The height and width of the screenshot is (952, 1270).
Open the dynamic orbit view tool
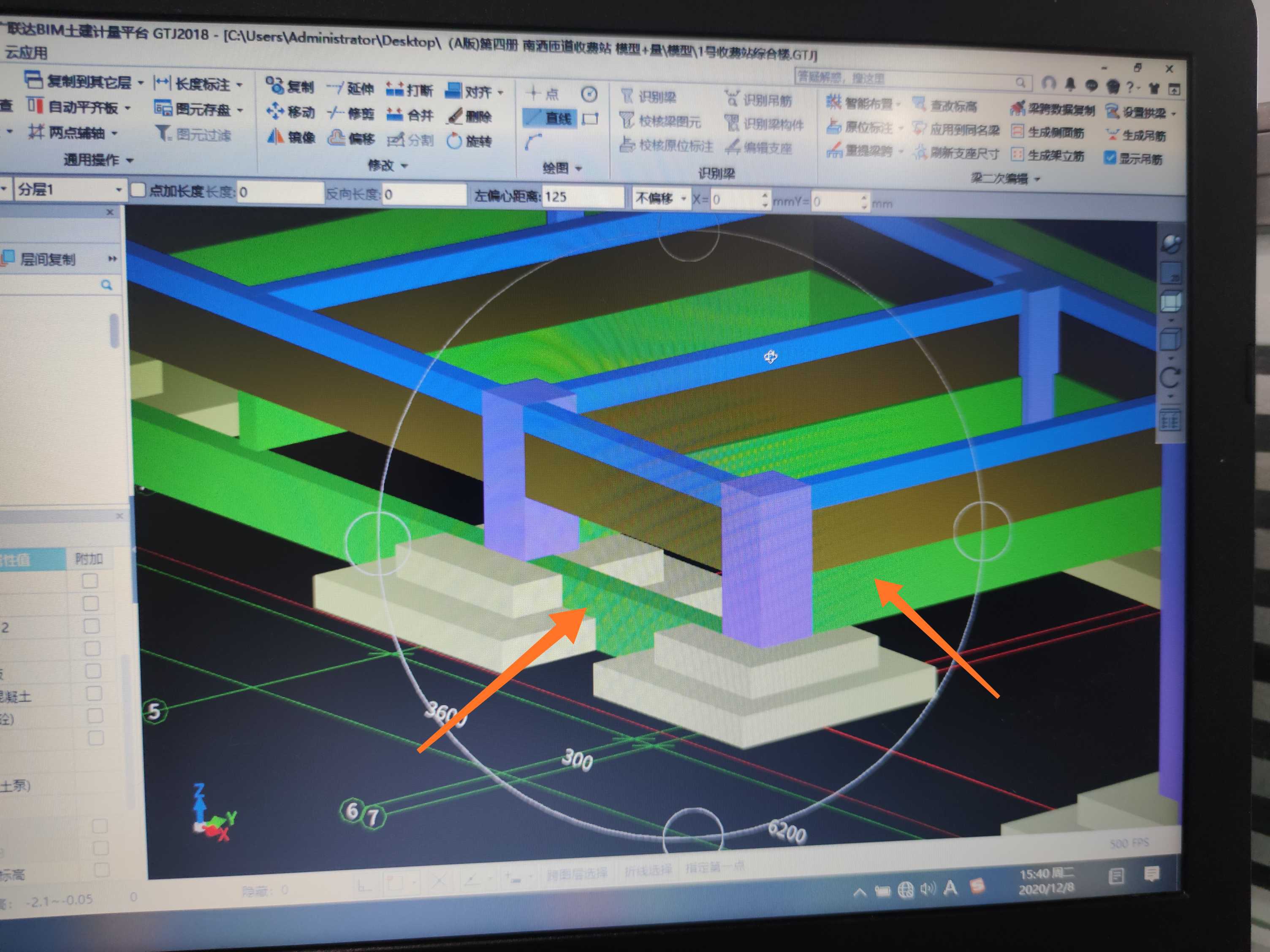[x=1171, y=244]
